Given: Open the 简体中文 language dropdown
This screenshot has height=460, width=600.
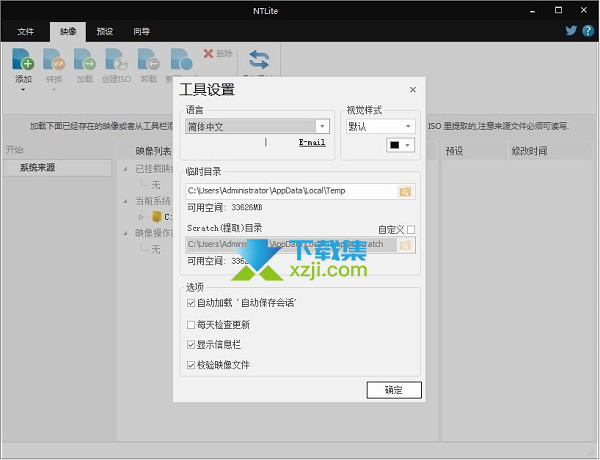Looking at the screenshot, I should click(x=322, y=126).
